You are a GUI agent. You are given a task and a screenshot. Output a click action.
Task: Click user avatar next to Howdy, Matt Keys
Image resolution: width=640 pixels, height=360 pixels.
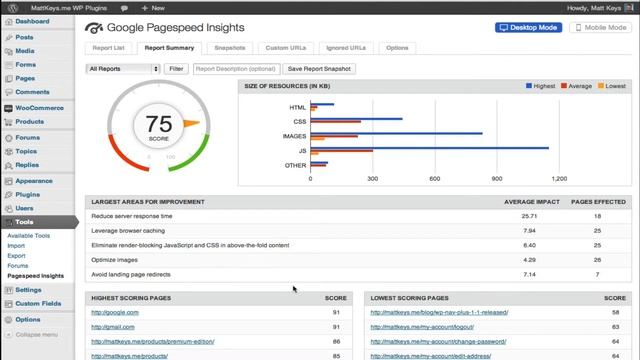[x=629, y=8]
